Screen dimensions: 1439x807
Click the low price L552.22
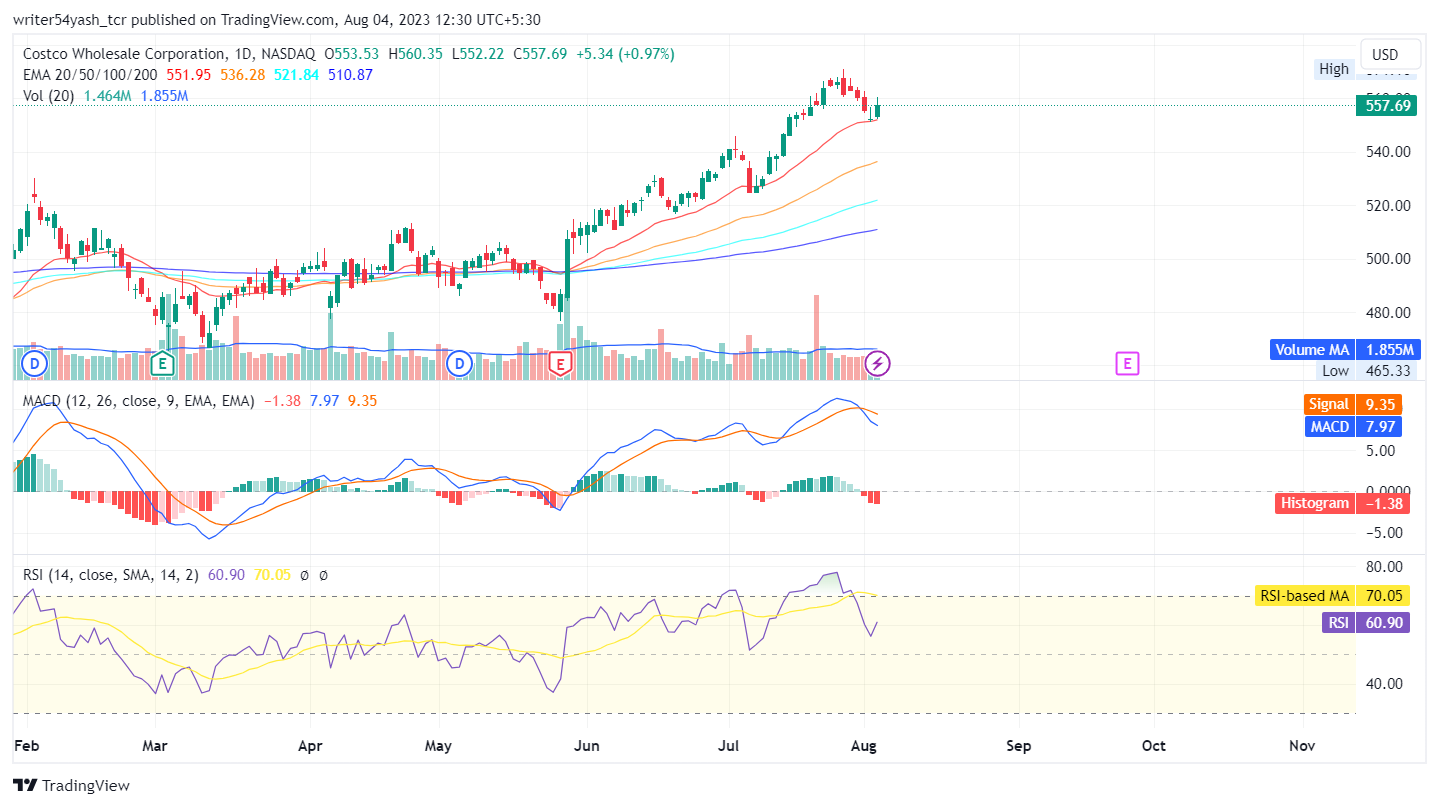(479, 54)
